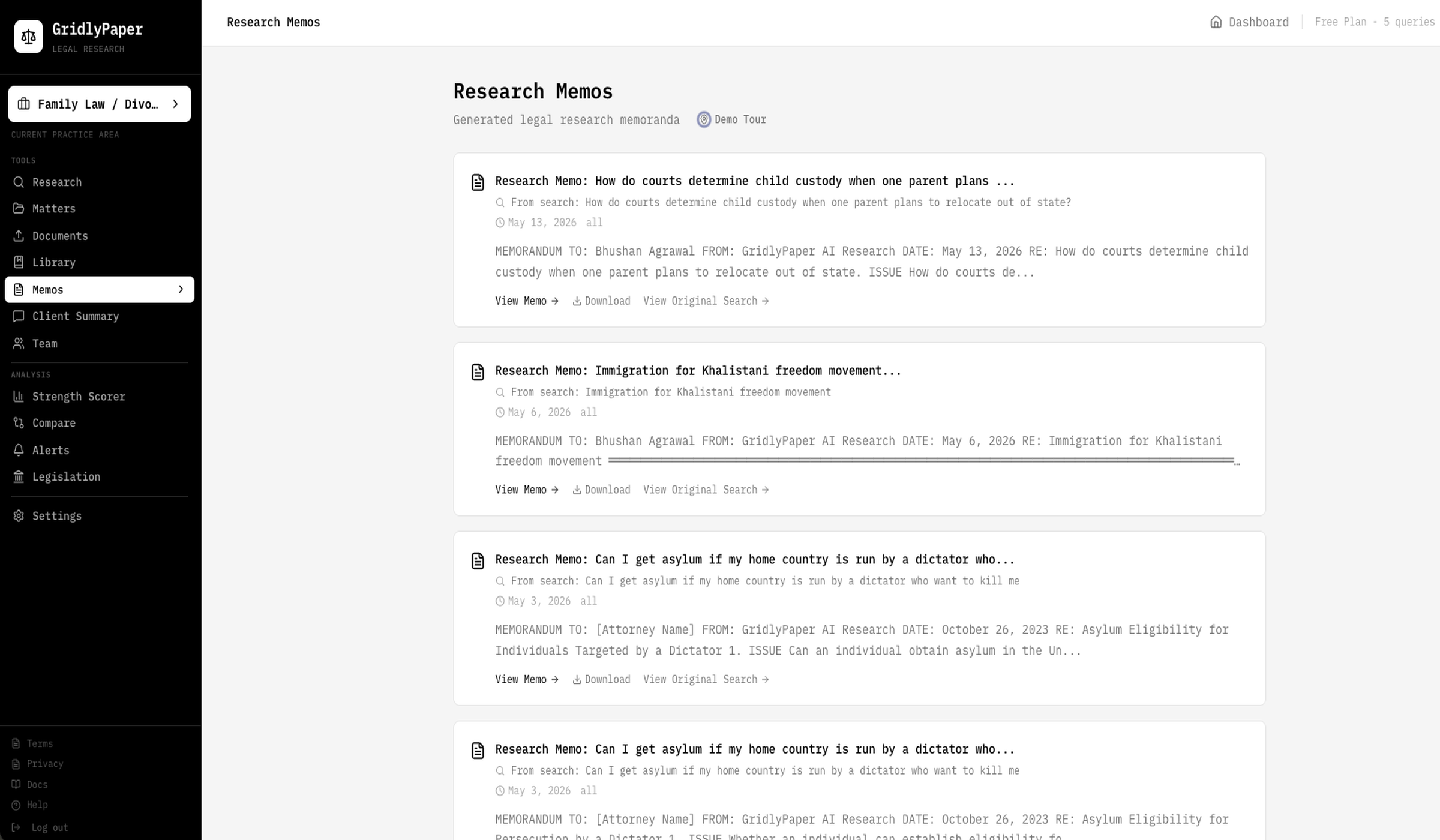Screen dimensions: 1440x840
Task: Open the Research search icon in sidebar
Action: point(19,182)
